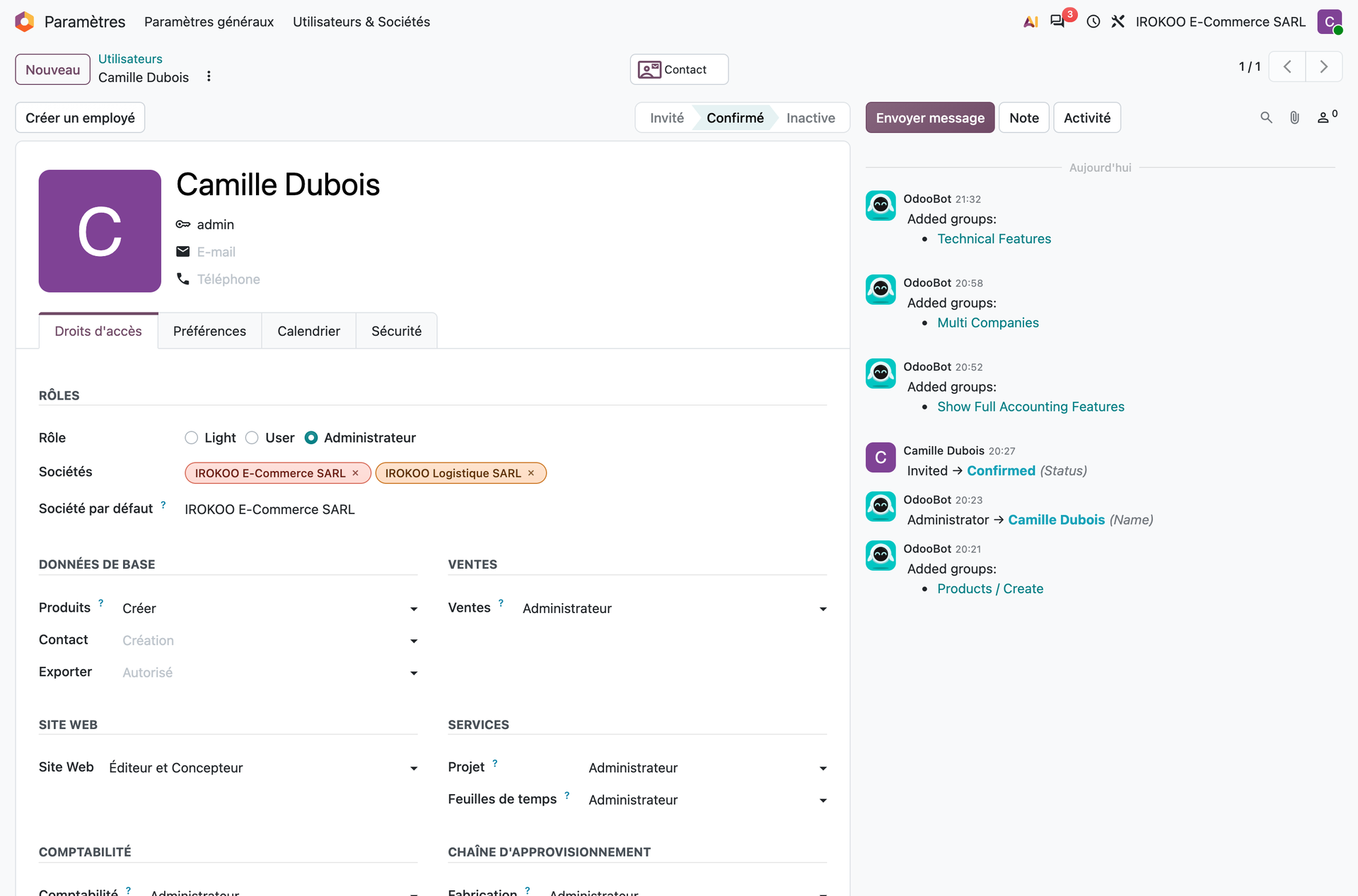Screen dimensions: 1358x896
Task: Click the Nouveau button
Action: 53,69
